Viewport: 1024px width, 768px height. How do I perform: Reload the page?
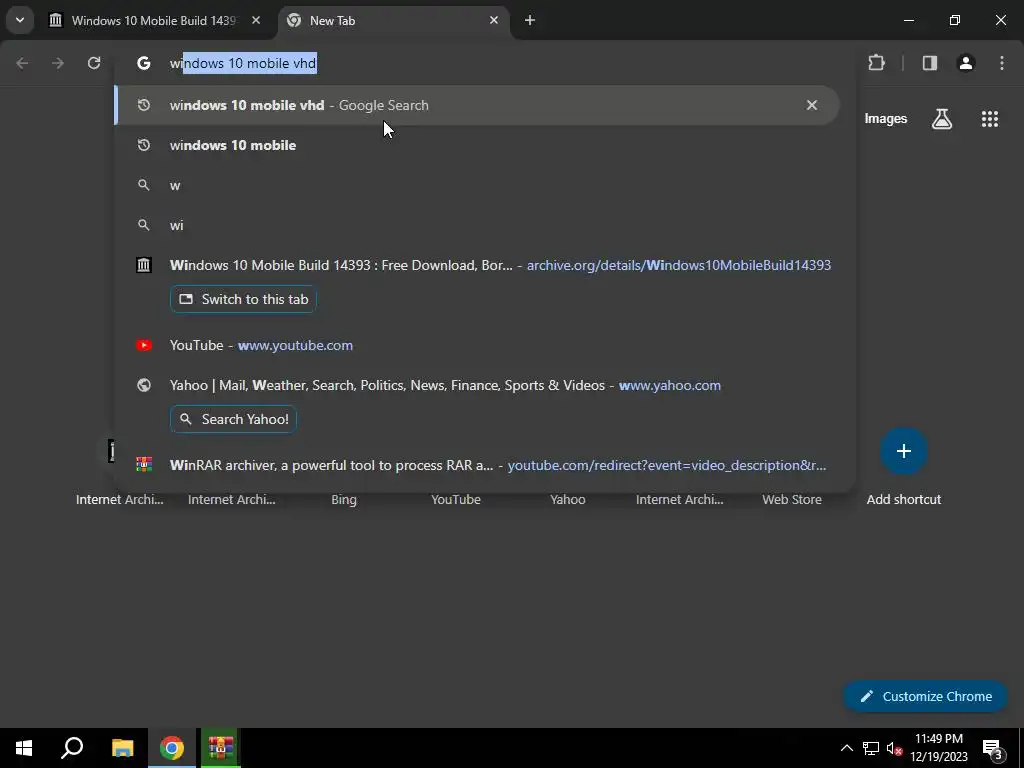click(x=94, y=63)
